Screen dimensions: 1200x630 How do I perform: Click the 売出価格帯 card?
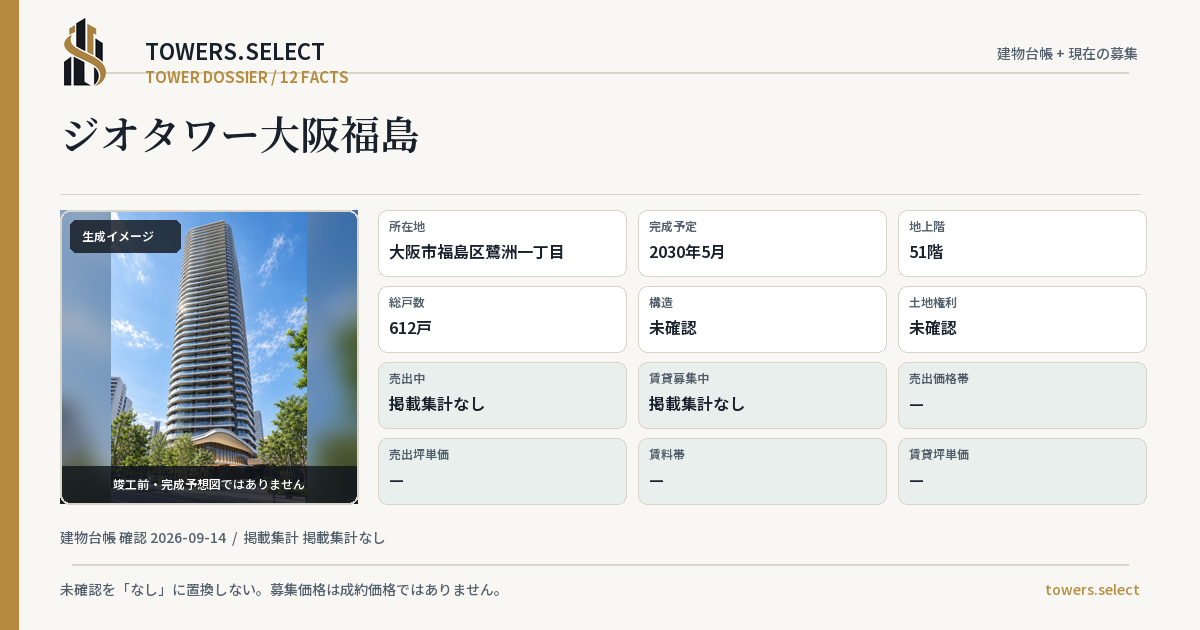click(1022, 395)
